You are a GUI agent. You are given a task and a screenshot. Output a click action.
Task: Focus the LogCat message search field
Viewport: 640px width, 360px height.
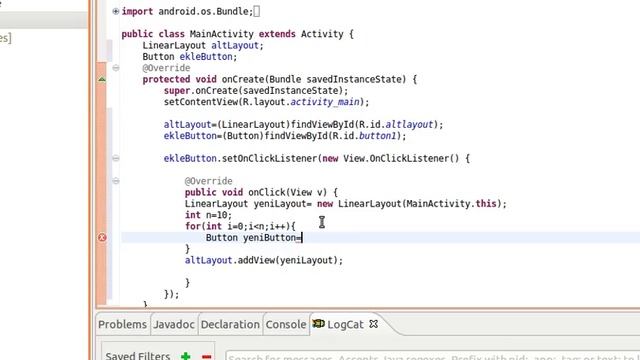pos(433,356)
